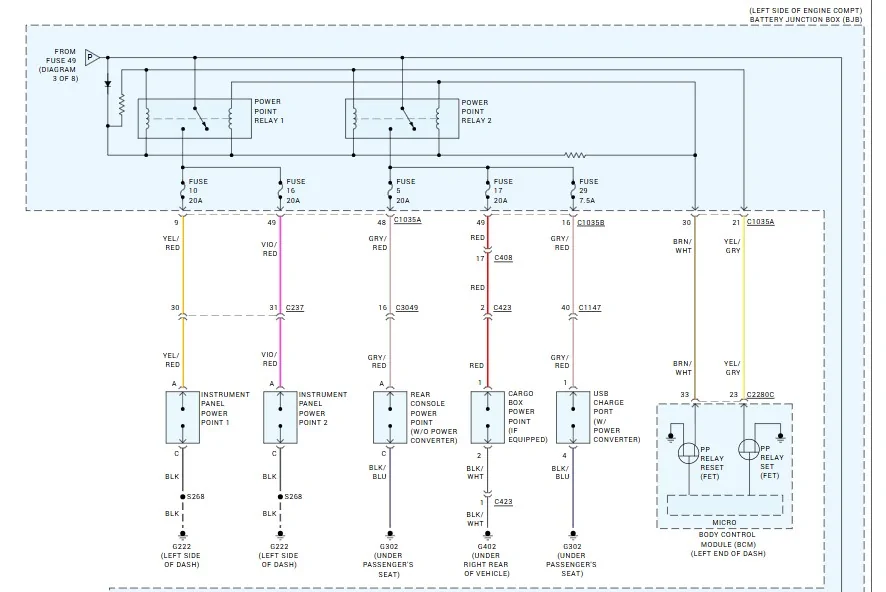Select the USB Charge Port component box
The image size is (886, 592).
point(573,417)
